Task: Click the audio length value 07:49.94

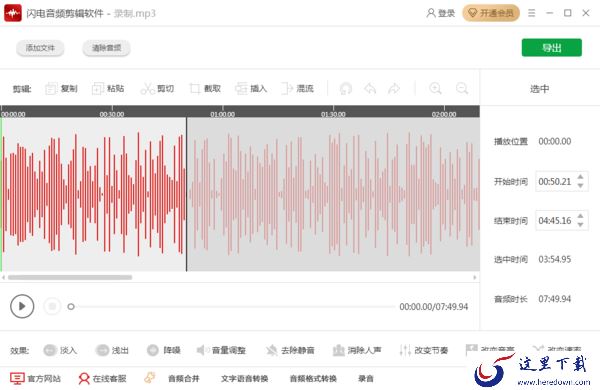Action: [555, 299]
